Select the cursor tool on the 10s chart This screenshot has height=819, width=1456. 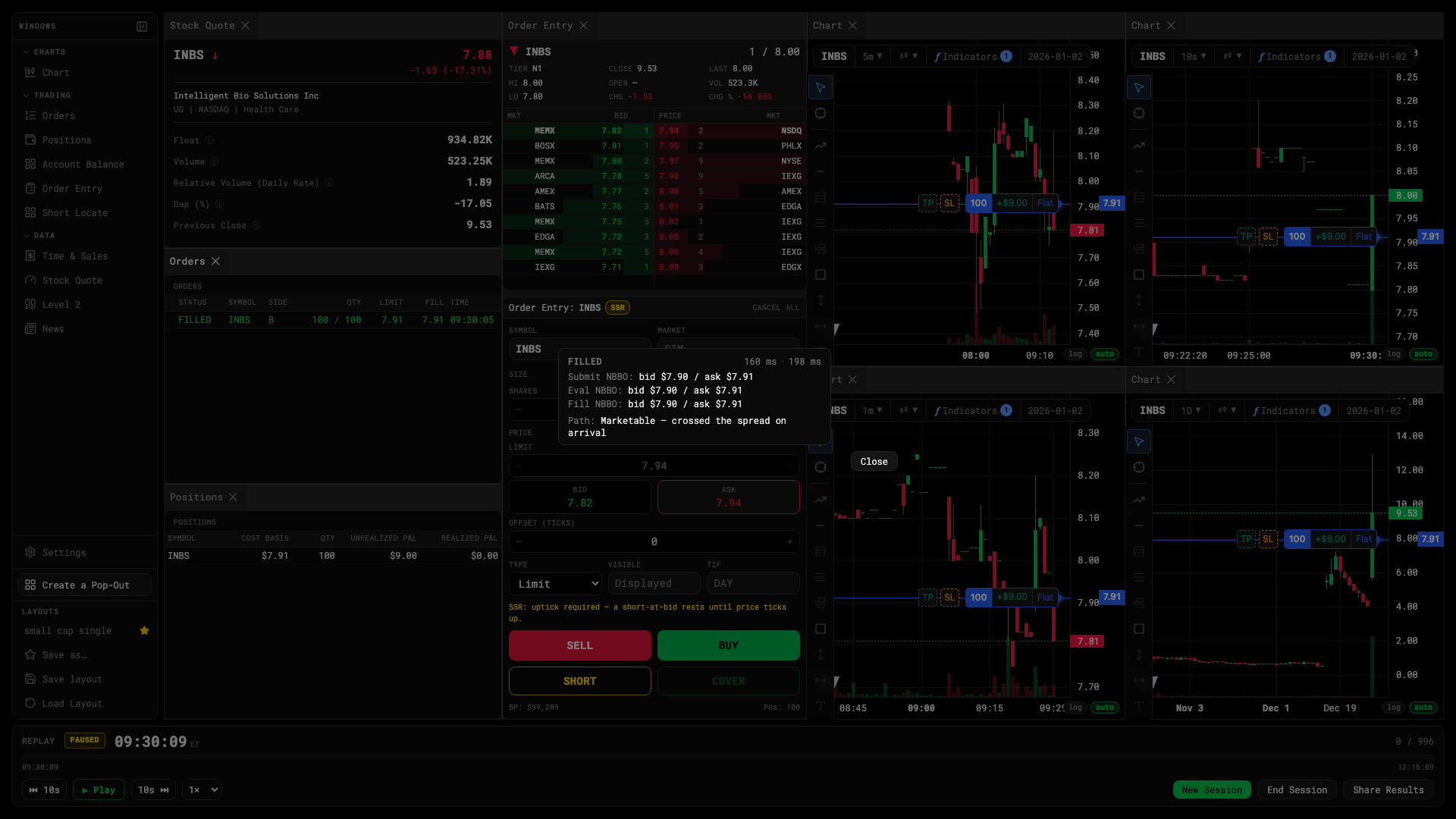tap(1139, 87)
